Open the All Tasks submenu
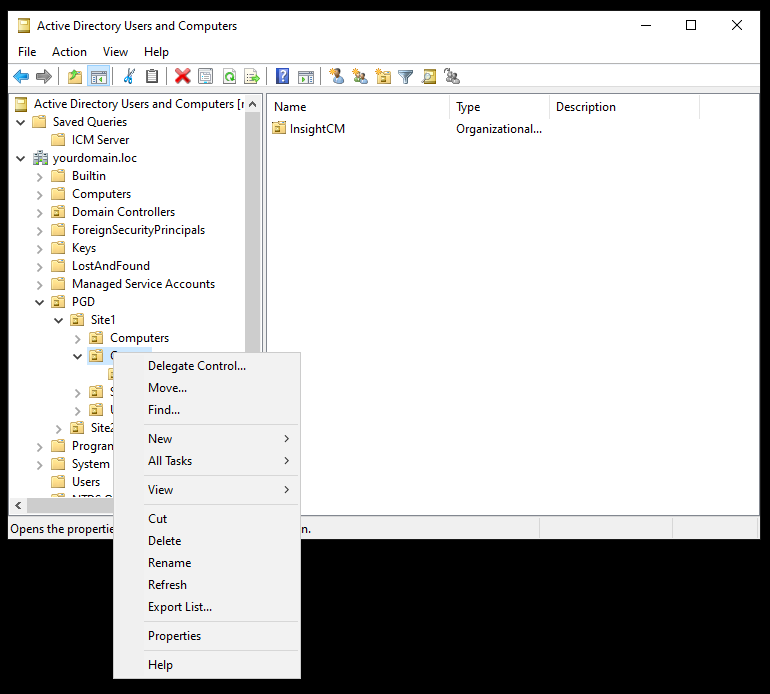 click(207, 461)
